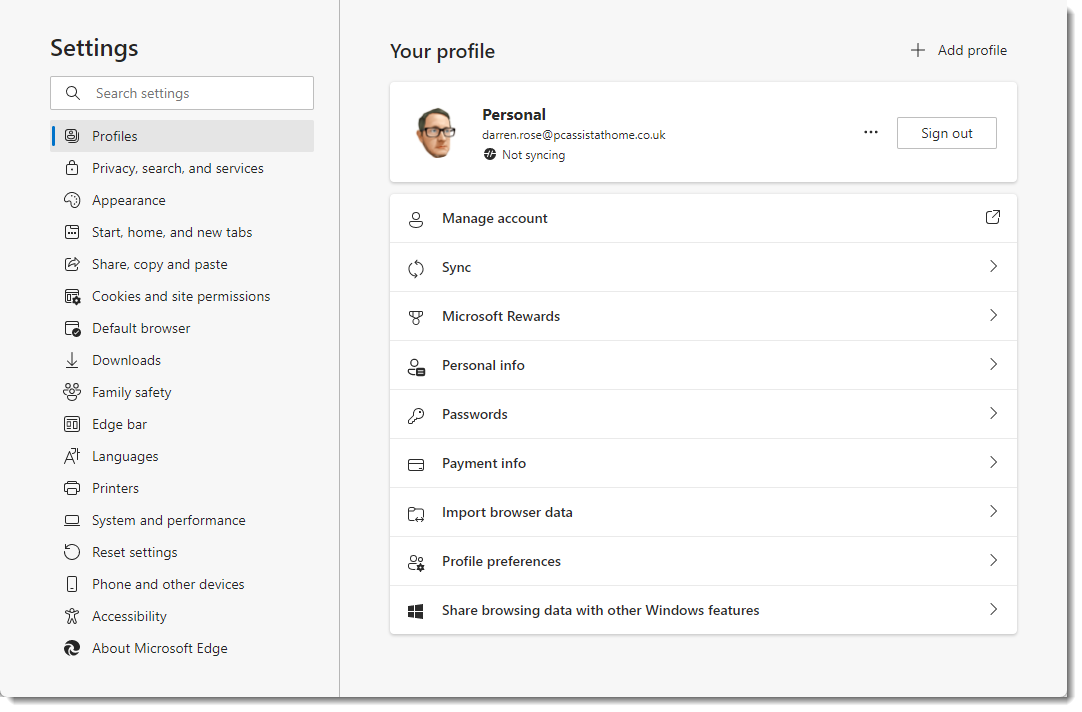Click the Payment info card icon
Viewport: 1082px width, 712px height.
point(416,465)
